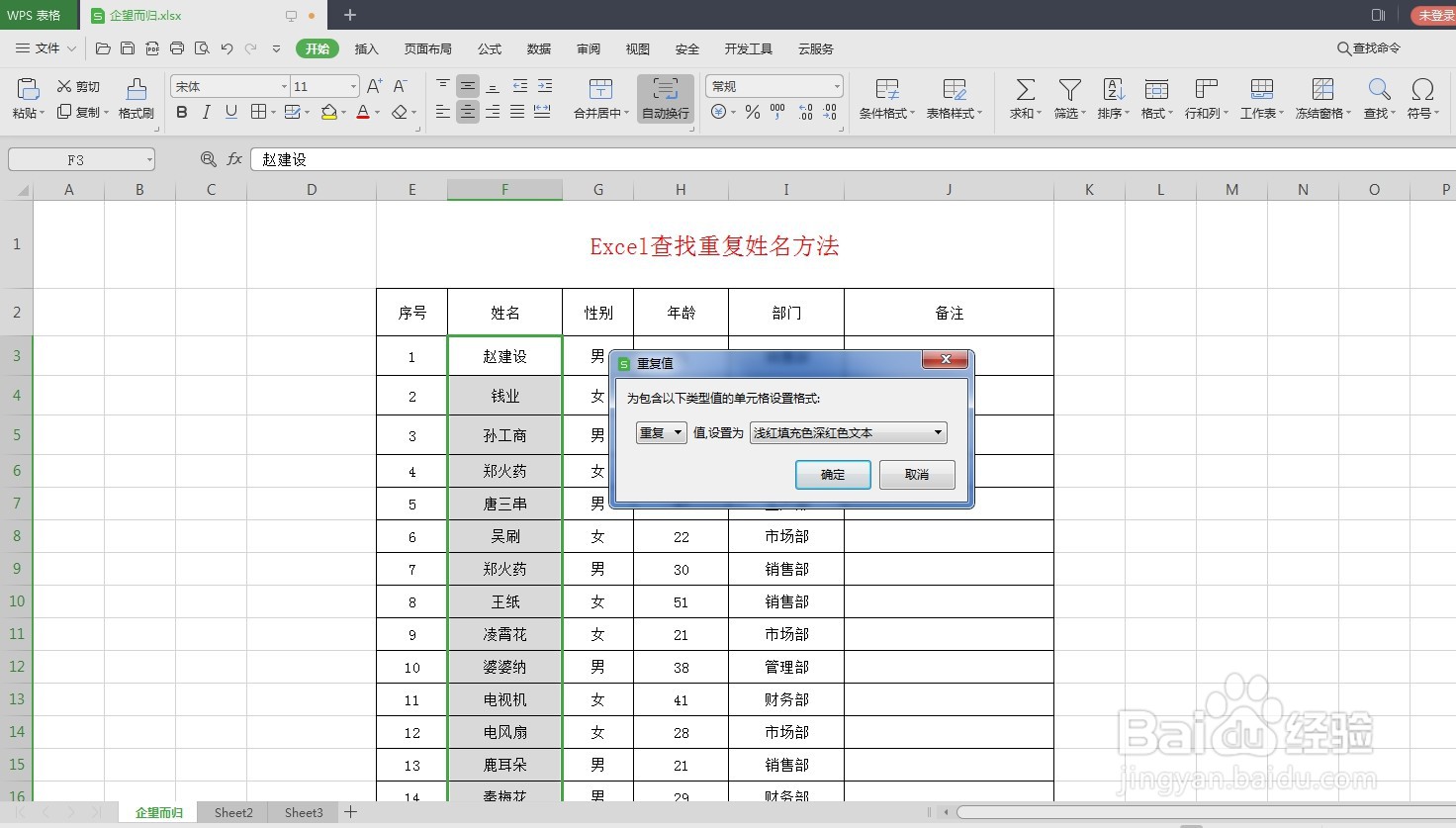Expand the borders dropdown arrow
Screen dimensions: 1456x828
(274, 113)
